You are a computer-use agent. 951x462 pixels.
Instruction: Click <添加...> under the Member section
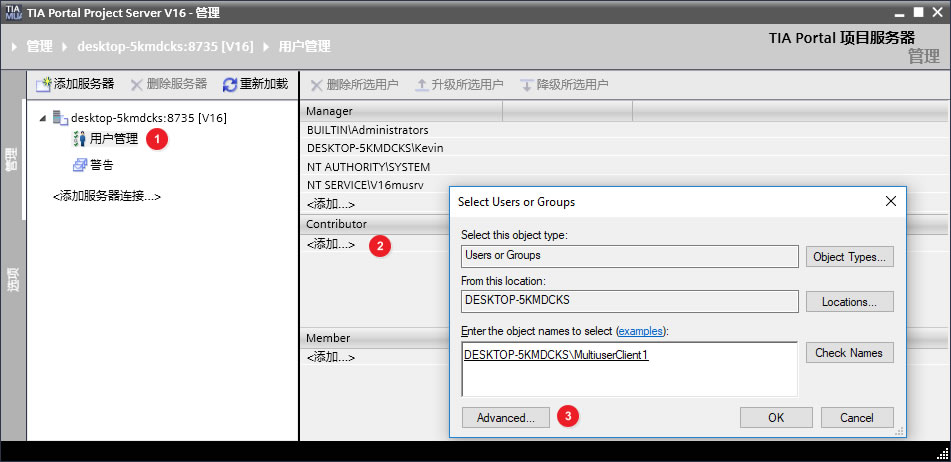[x=331, y=357]
